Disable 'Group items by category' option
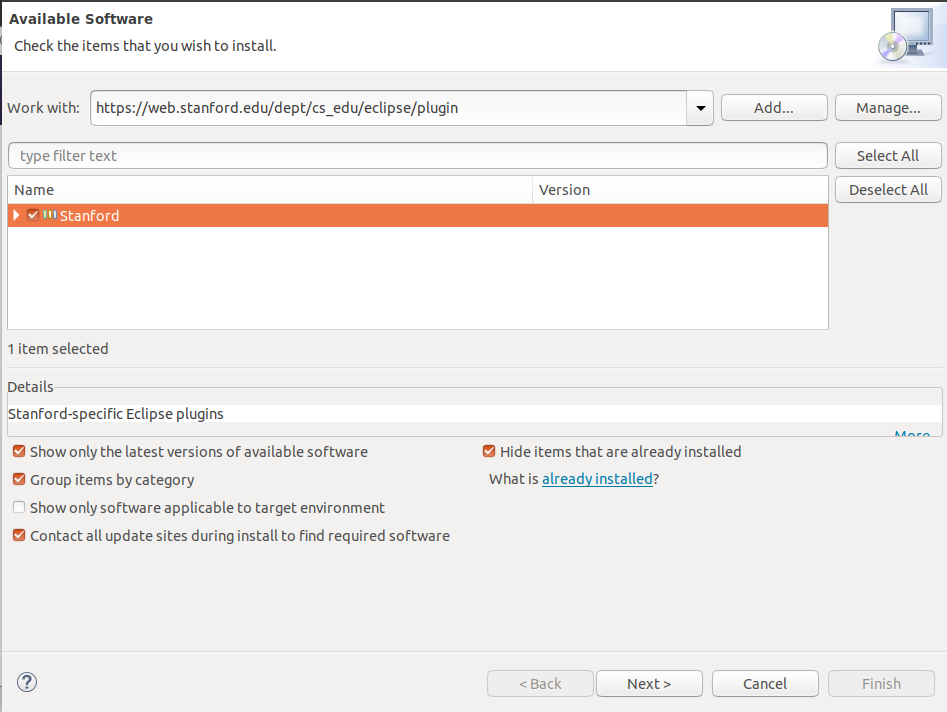 tap(19, 480)
